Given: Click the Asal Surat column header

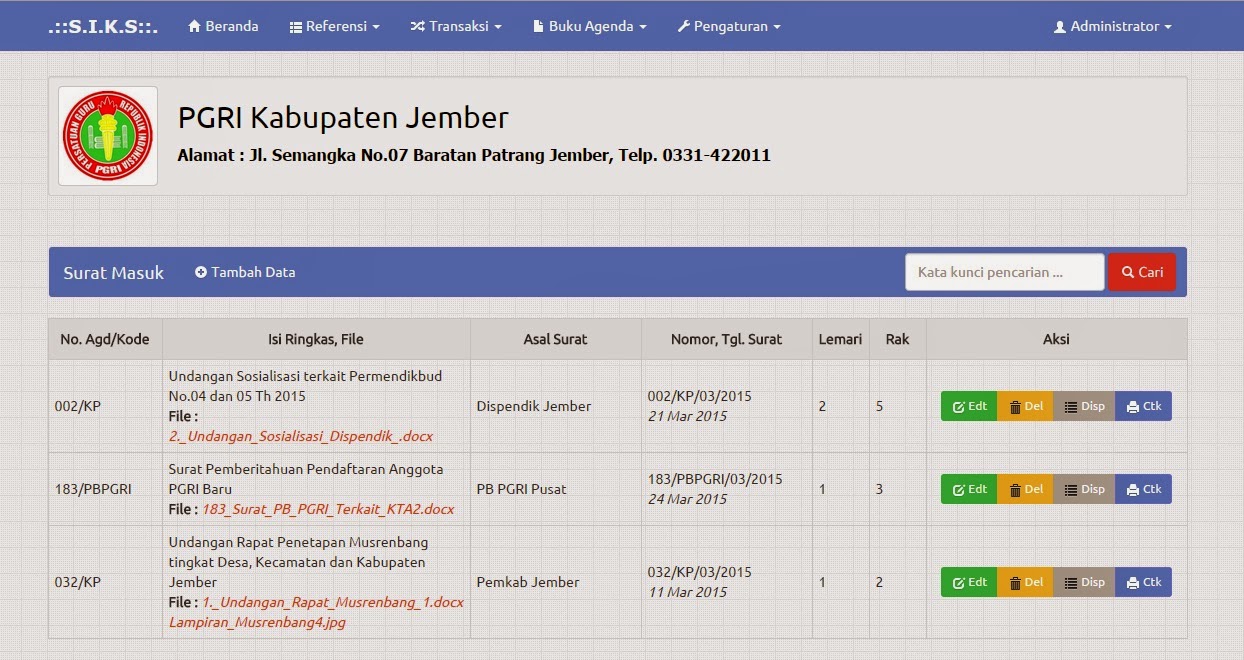Looking at the screenshot, I should pyautogui.click(x=555, y=339).
